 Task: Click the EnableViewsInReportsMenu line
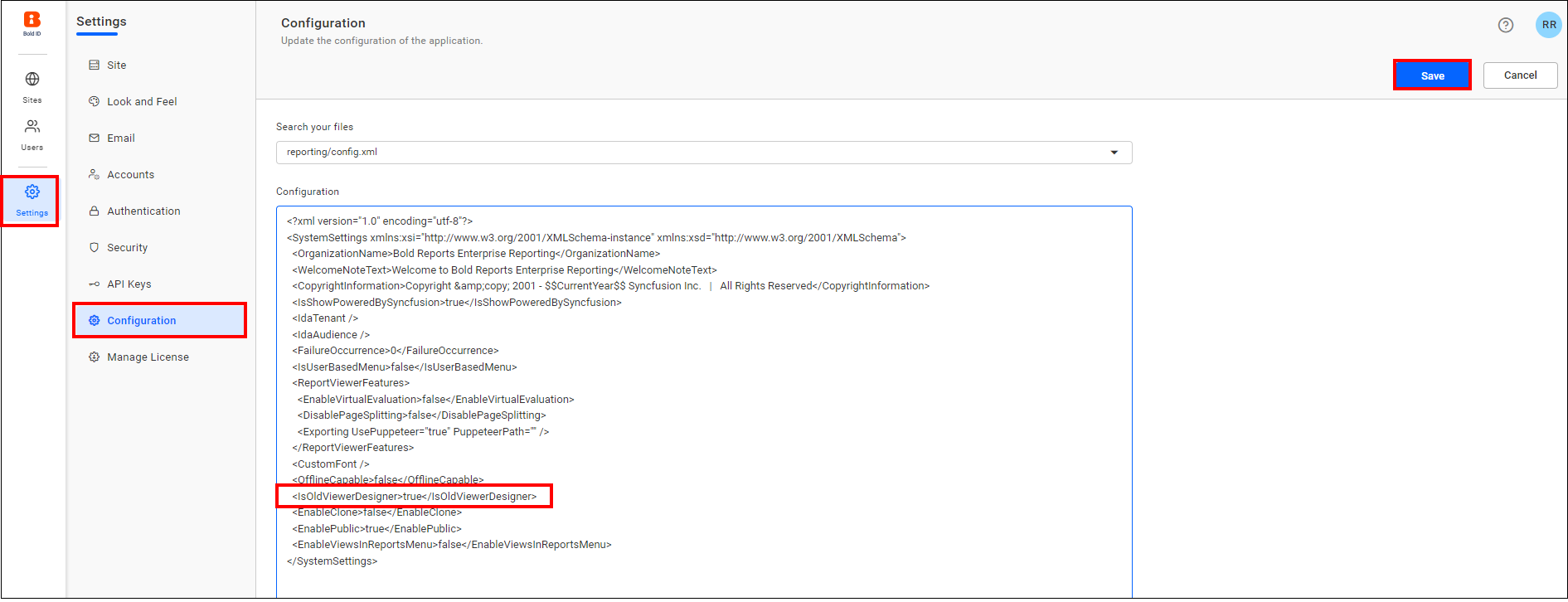451,545
